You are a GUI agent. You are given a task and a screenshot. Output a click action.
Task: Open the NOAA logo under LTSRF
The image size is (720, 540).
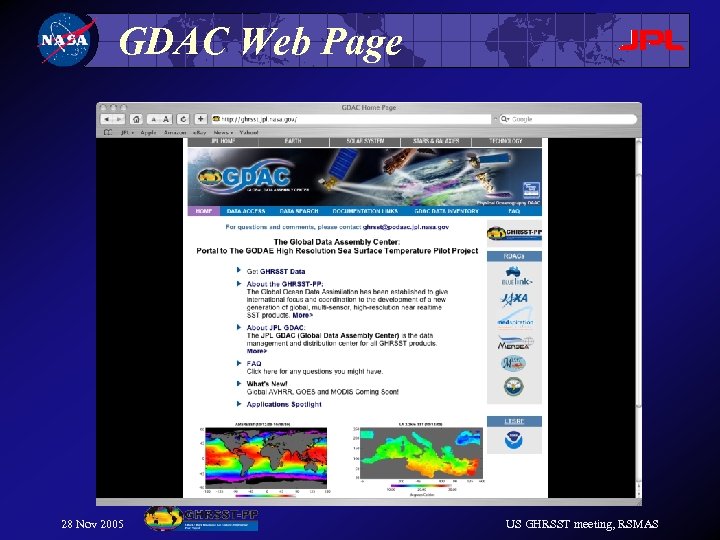click(x=513, y=440)
